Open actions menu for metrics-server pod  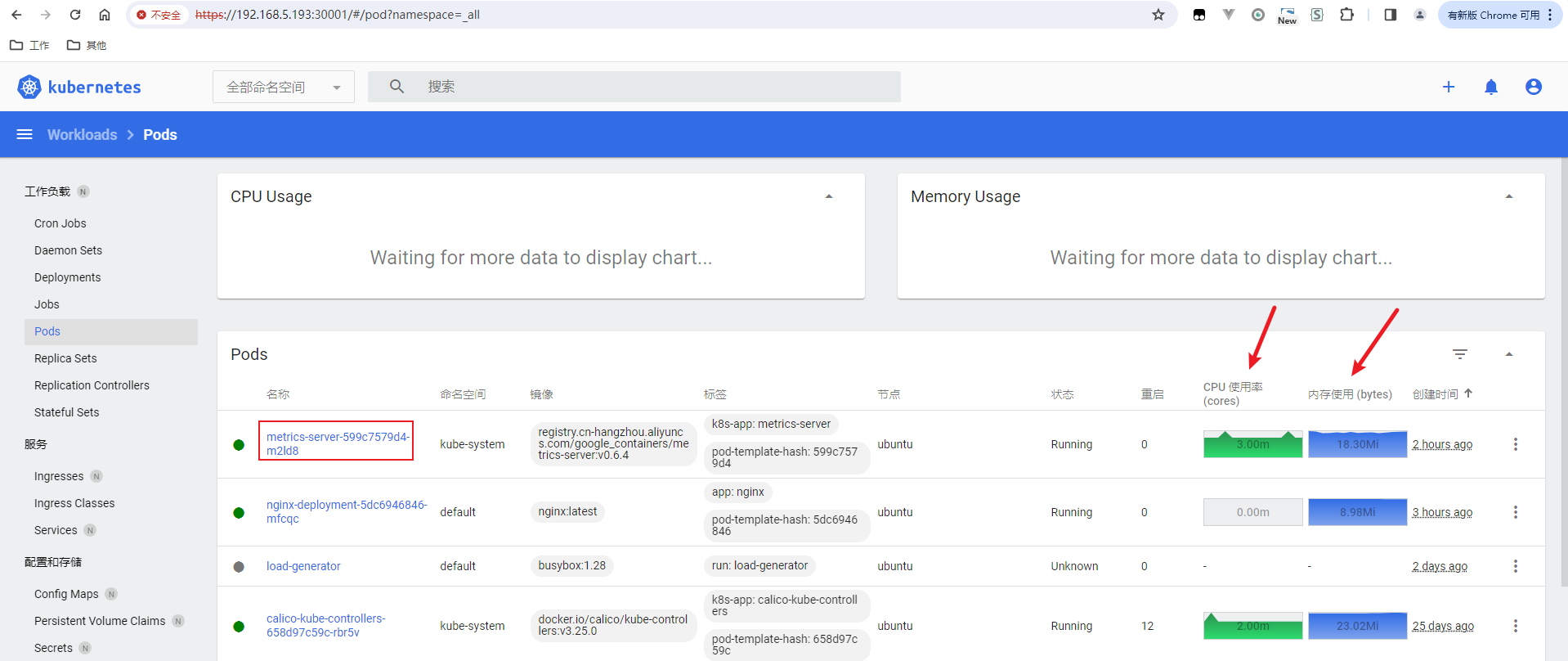(x=1516, y=444)
